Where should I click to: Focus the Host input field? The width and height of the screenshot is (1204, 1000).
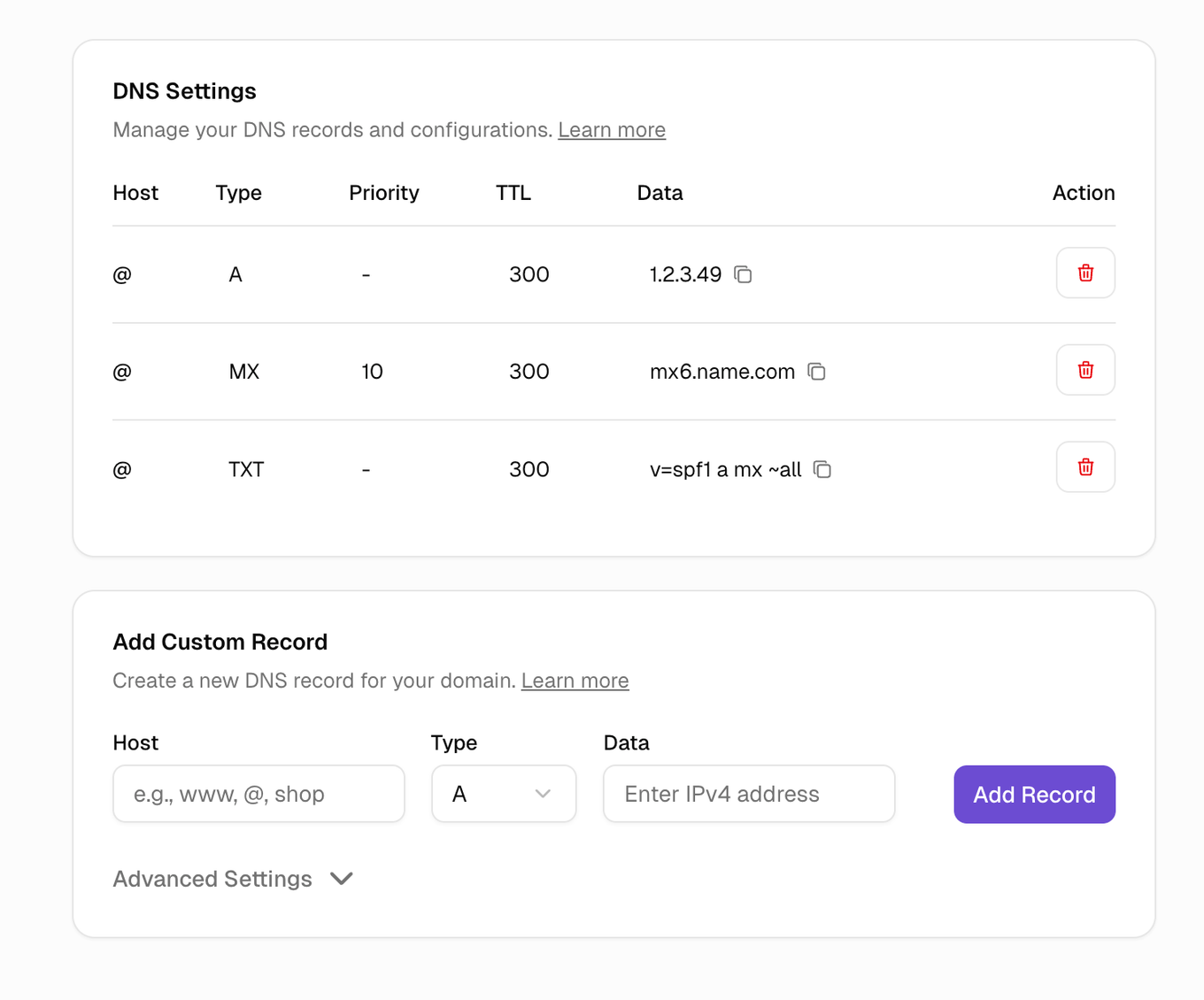tap(259, 794)
